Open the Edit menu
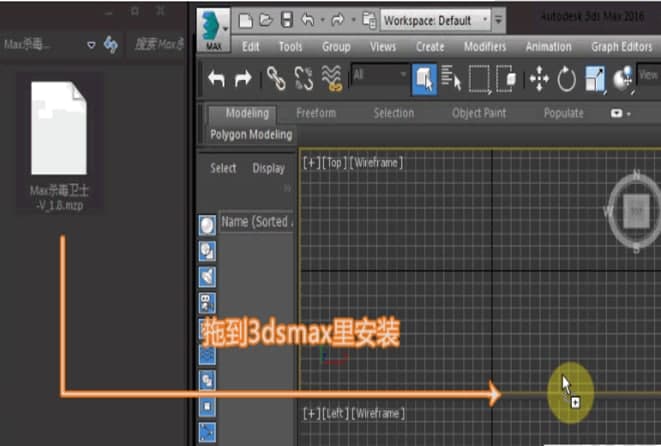 [250, 46]
